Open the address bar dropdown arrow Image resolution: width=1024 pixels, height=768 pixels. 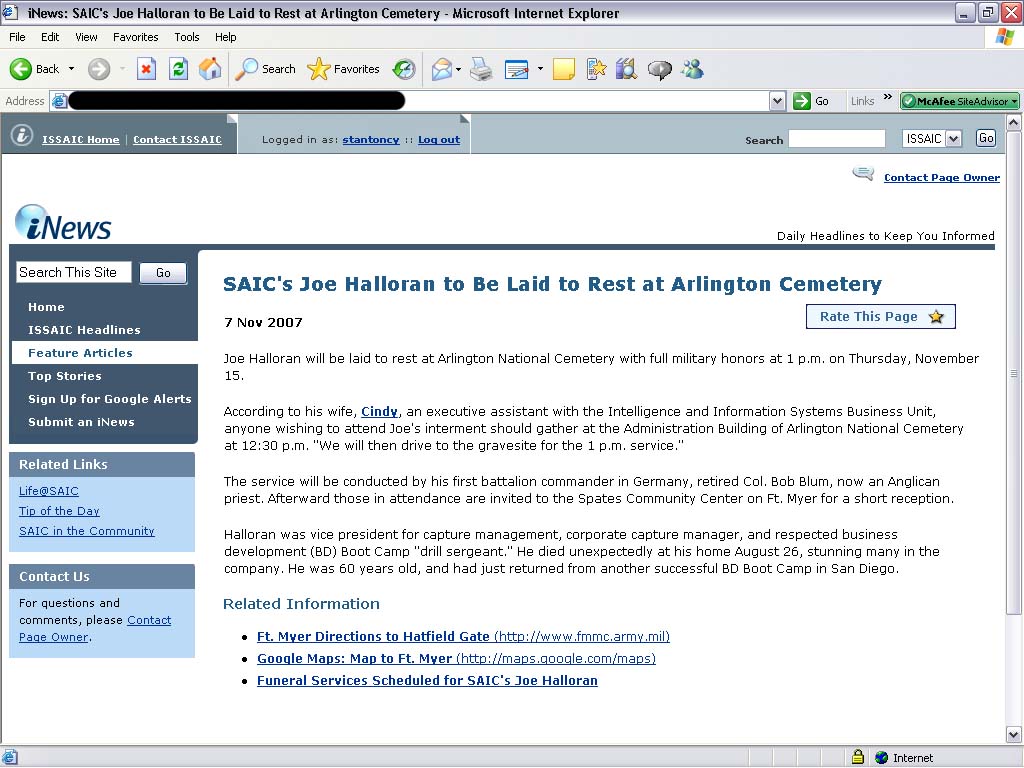777,101
